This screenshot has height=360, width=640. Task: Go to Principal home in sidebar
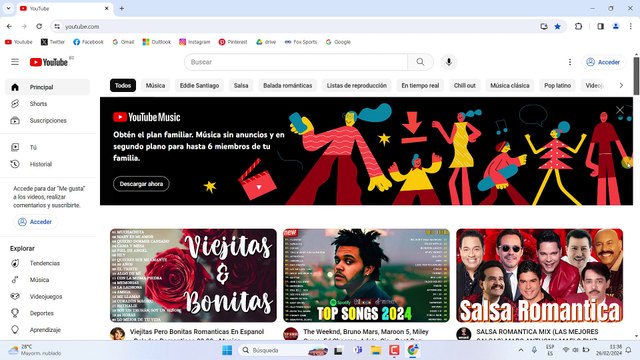47,87
